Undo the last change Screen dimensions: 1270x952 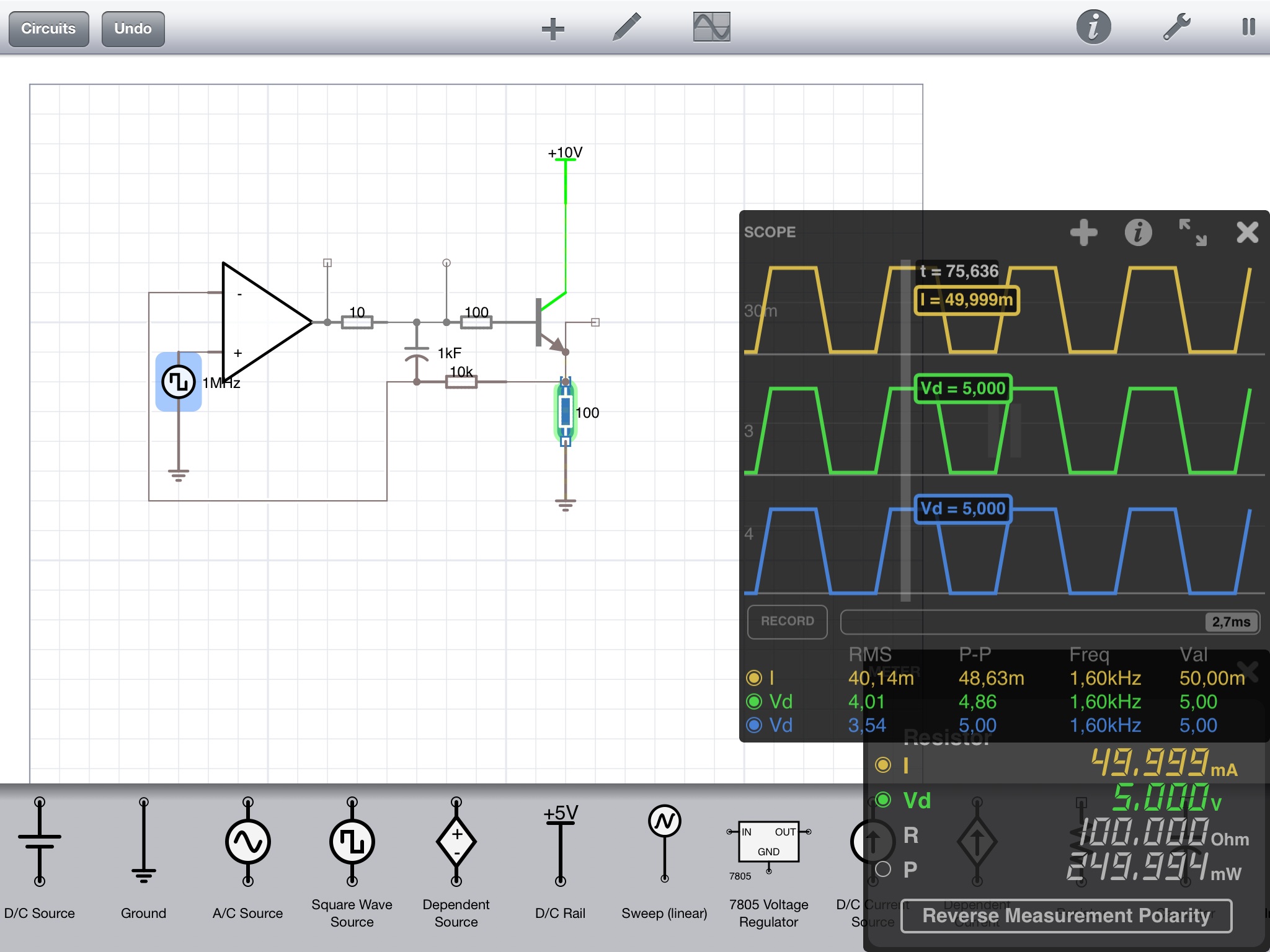(133, 29)
